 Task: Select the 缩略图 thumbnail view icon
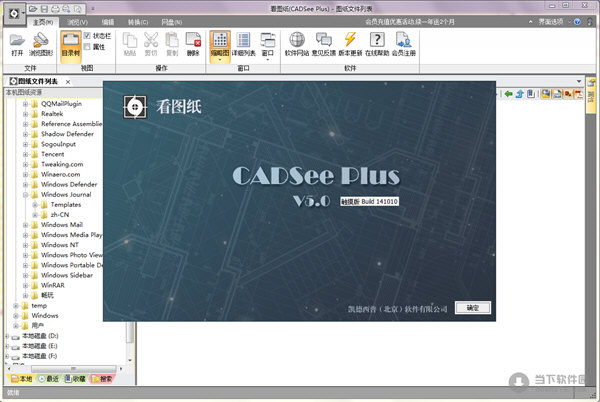click(220, 46)
